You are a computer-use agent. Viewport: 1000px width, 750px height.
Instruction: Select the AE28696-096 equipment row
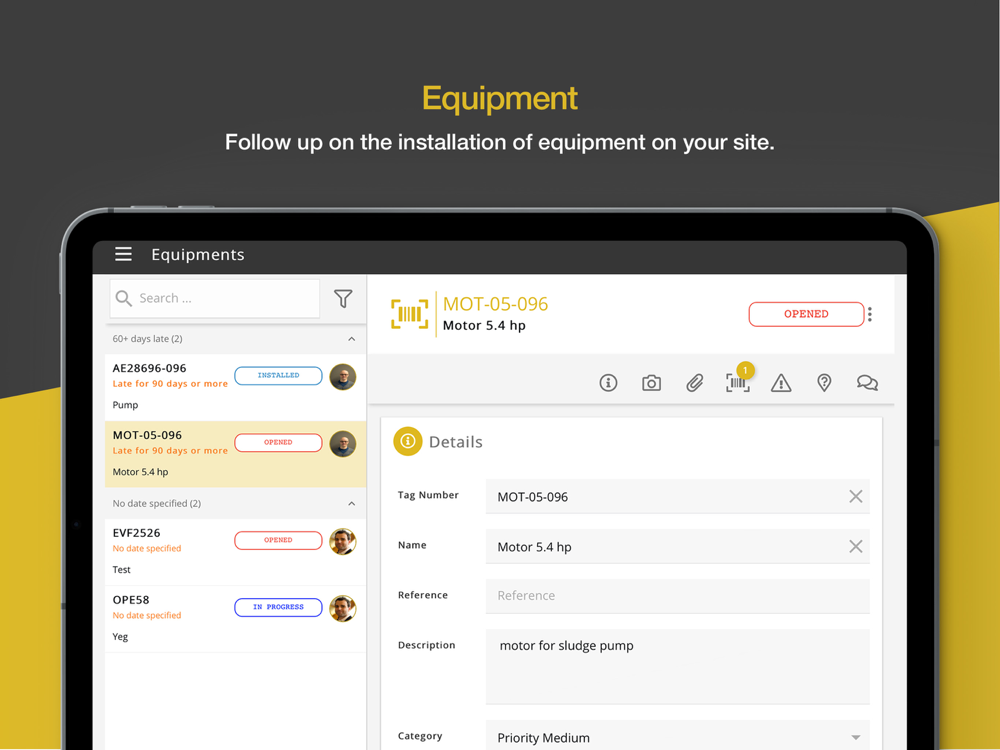(235, 387)
